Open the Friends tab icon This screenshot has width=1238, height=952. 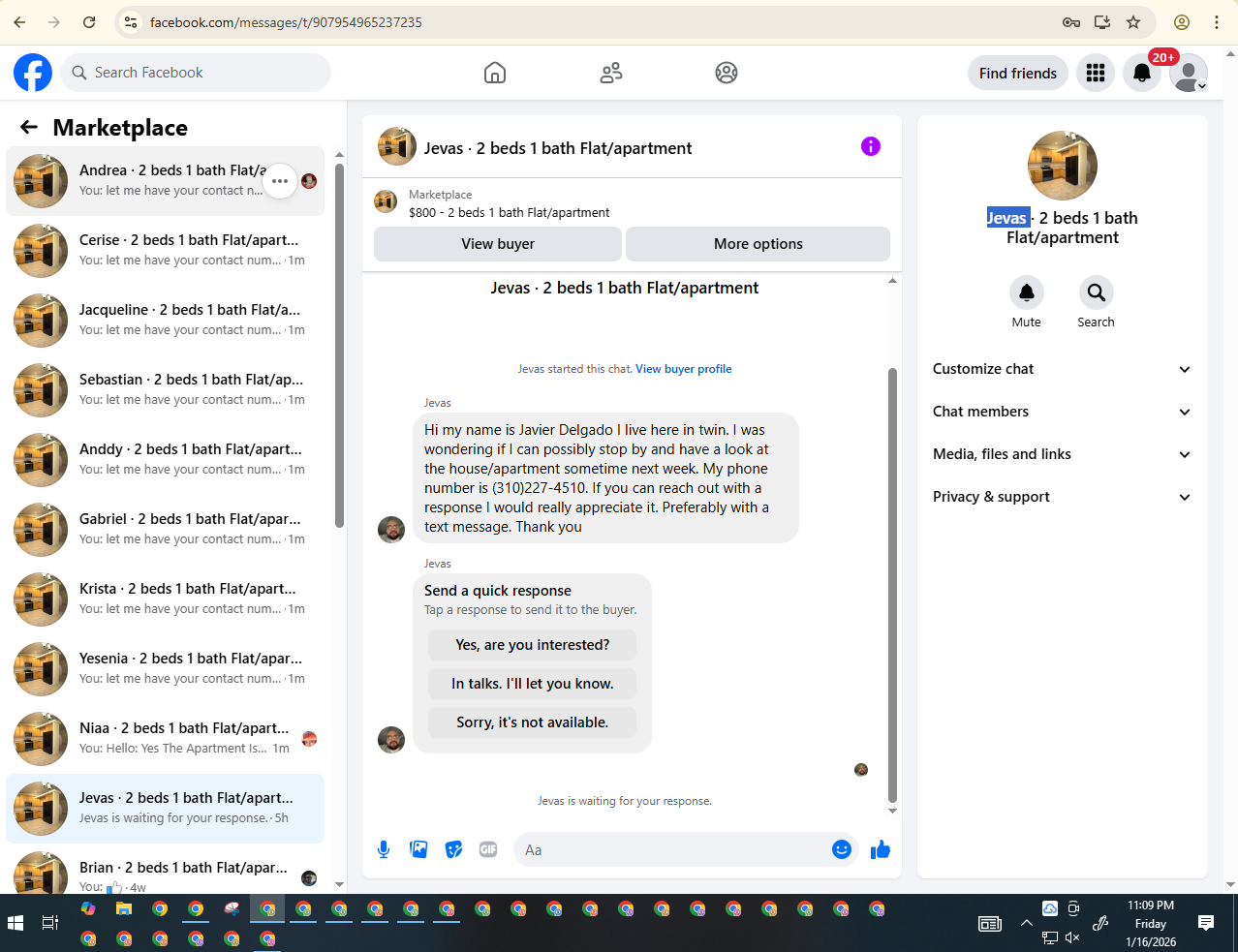tap(611, 73)
